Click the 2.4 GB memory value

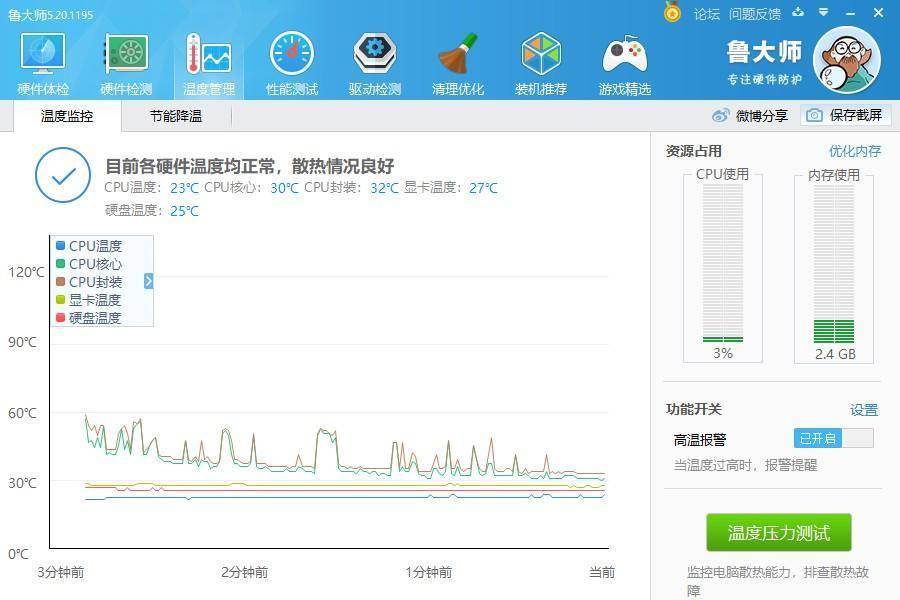[x=835, y=354]
